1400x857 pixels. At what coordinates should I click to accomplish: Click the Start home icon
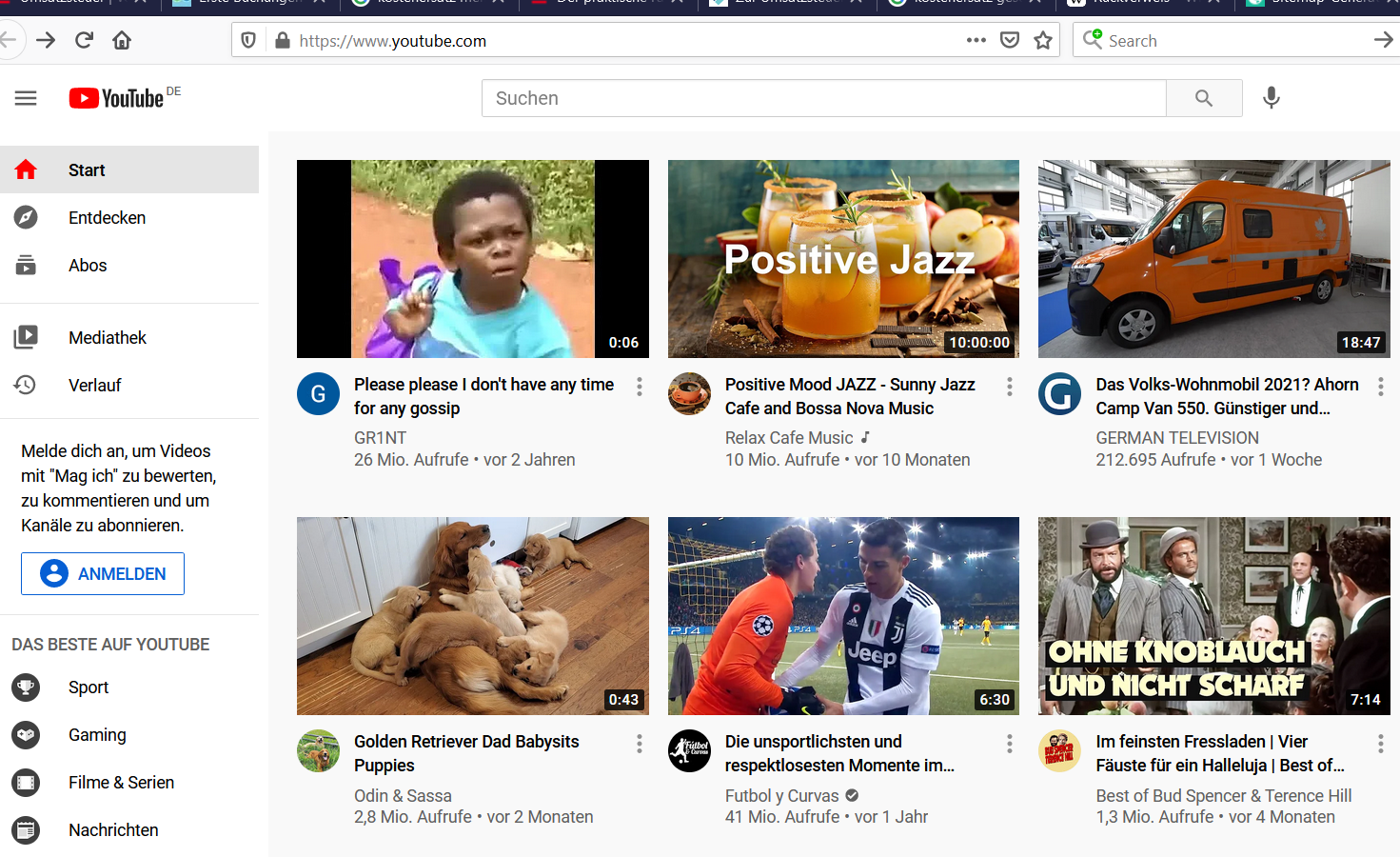(x=26, y=169)
